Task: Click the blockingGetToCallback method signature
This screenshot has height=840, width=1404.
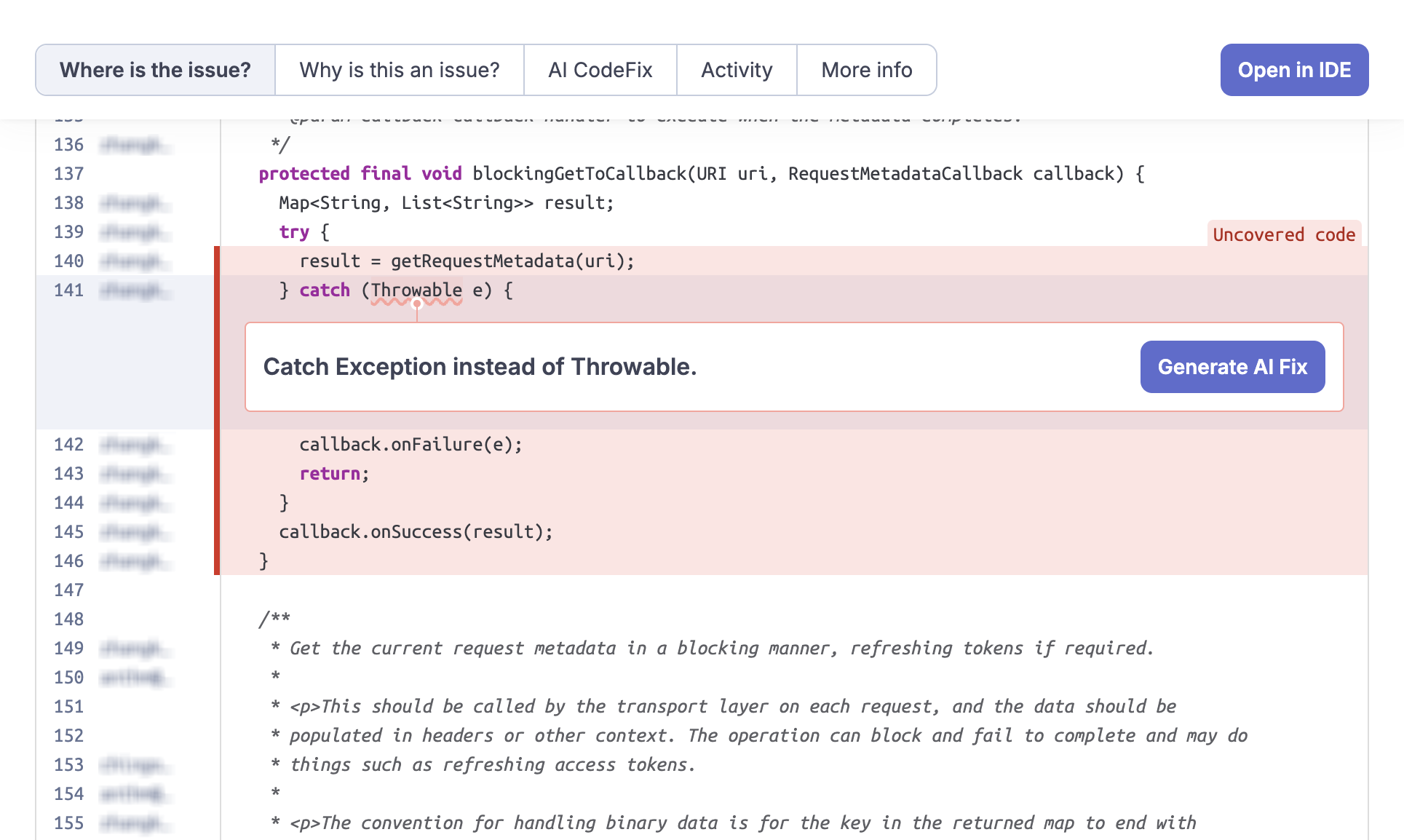Action: (x=702, y=174)
